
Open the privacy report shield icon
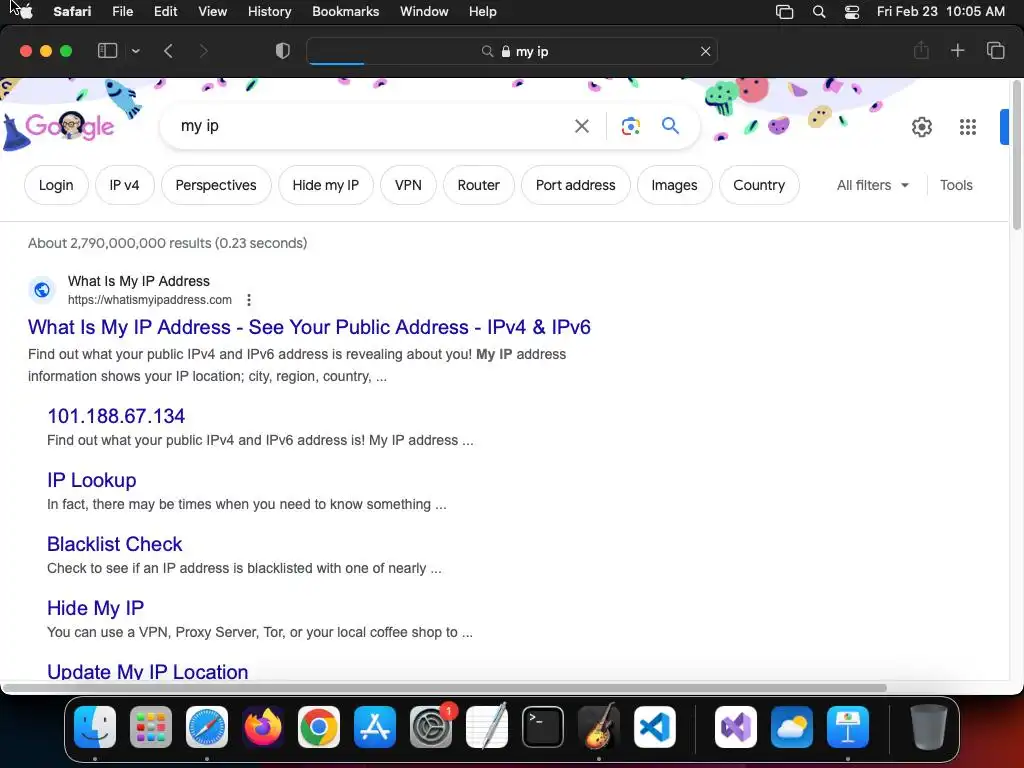283,51
